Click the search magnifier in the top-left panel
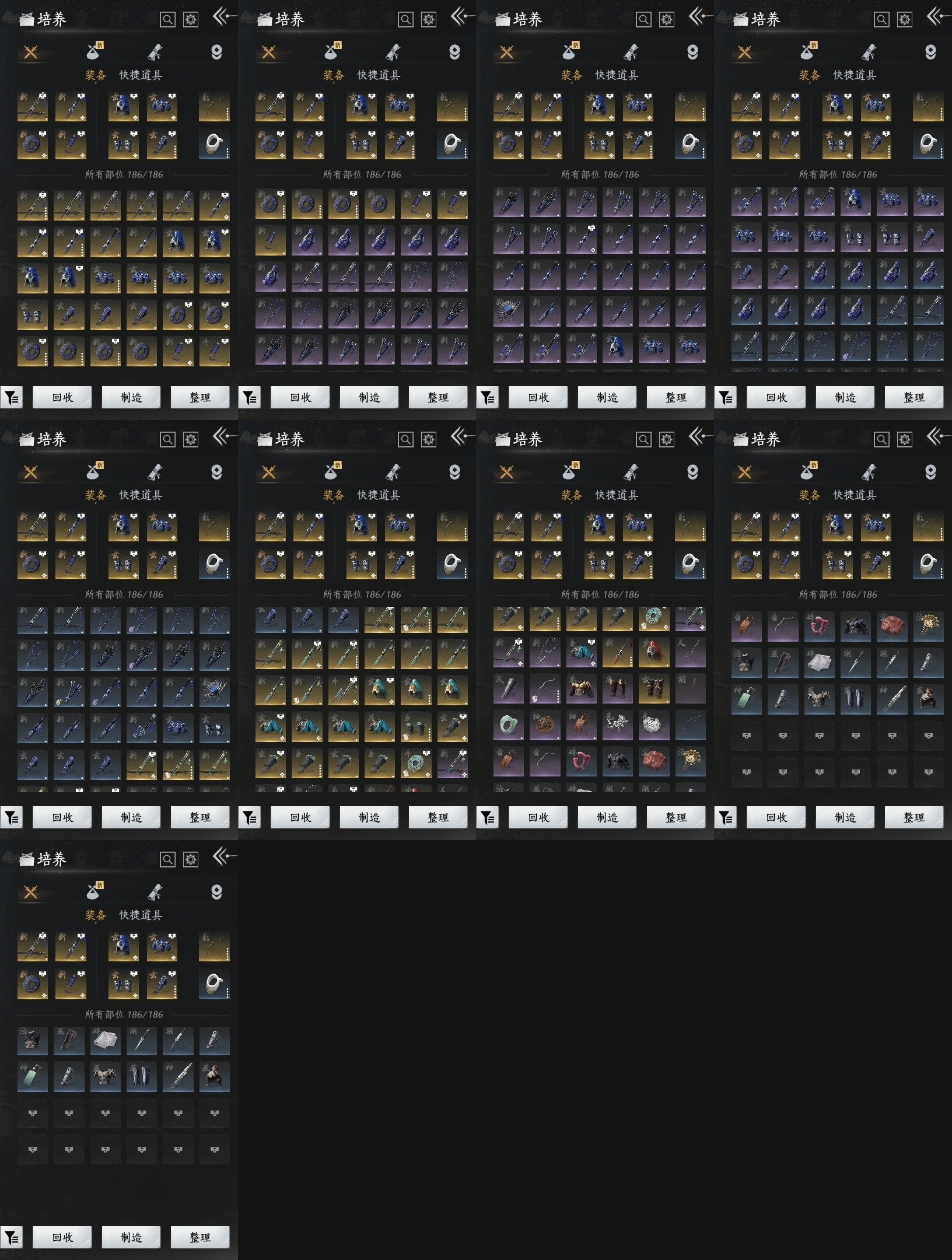Image resolution: width=952 pixels, height=1260 pixels. 167,20
